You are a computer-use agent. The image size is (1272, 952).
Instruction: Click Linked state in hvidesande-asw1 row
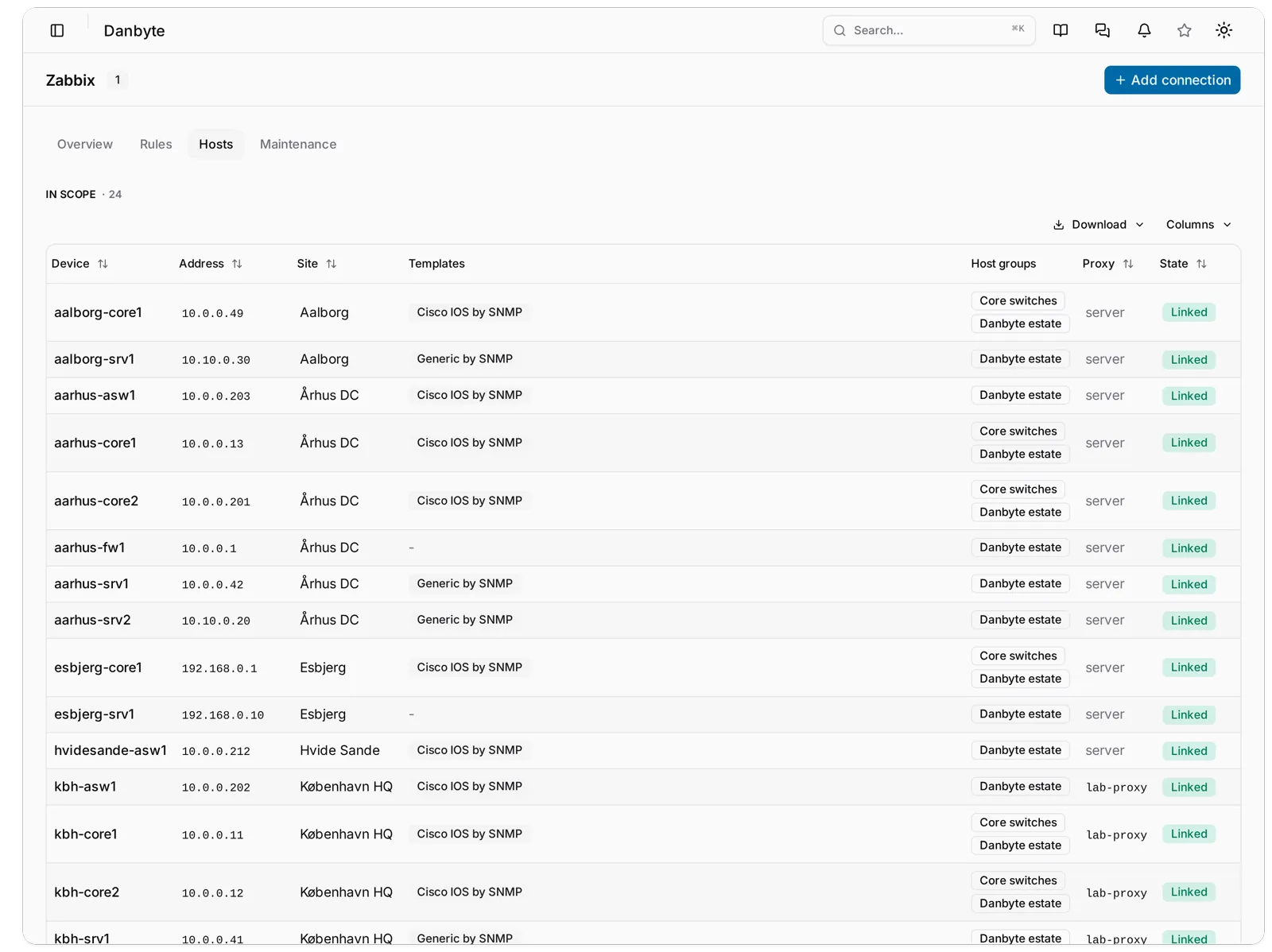click(1189, 751)
